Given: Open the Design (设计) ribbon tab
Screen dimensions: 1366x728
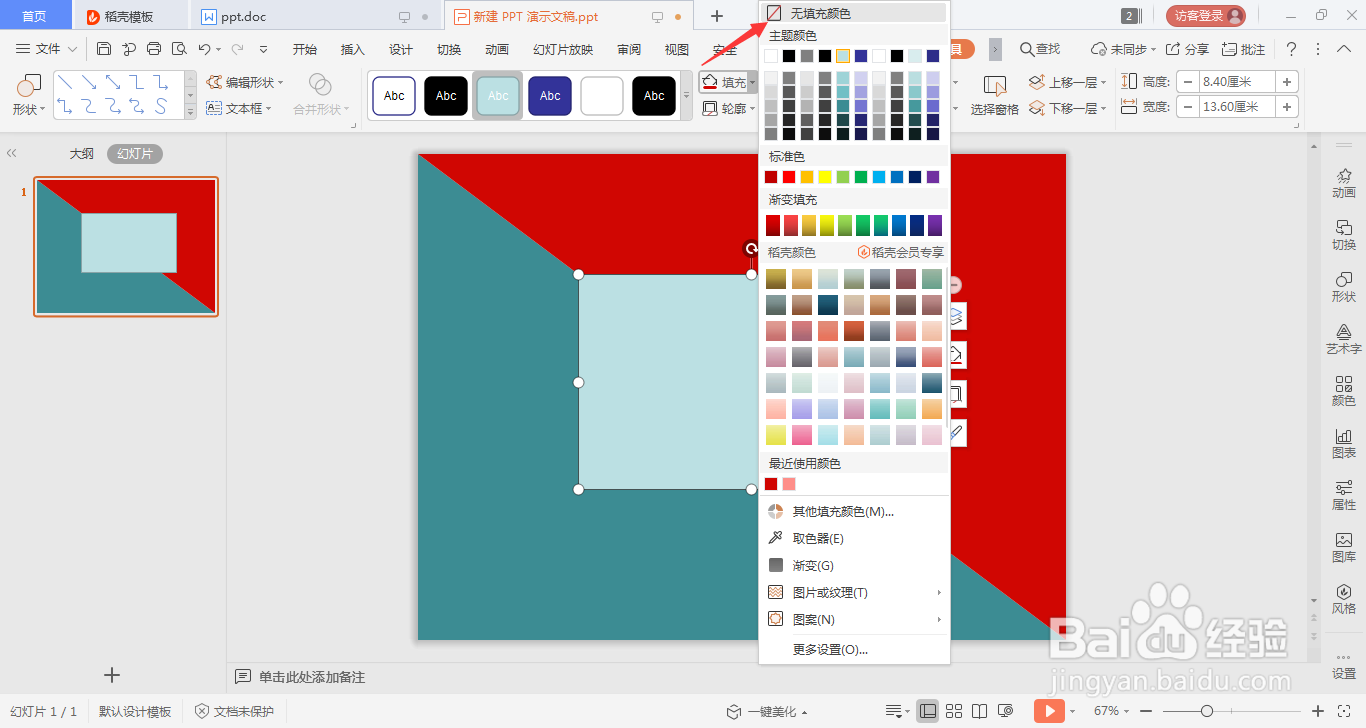Looking at the screenshot, I should [401, 49].
